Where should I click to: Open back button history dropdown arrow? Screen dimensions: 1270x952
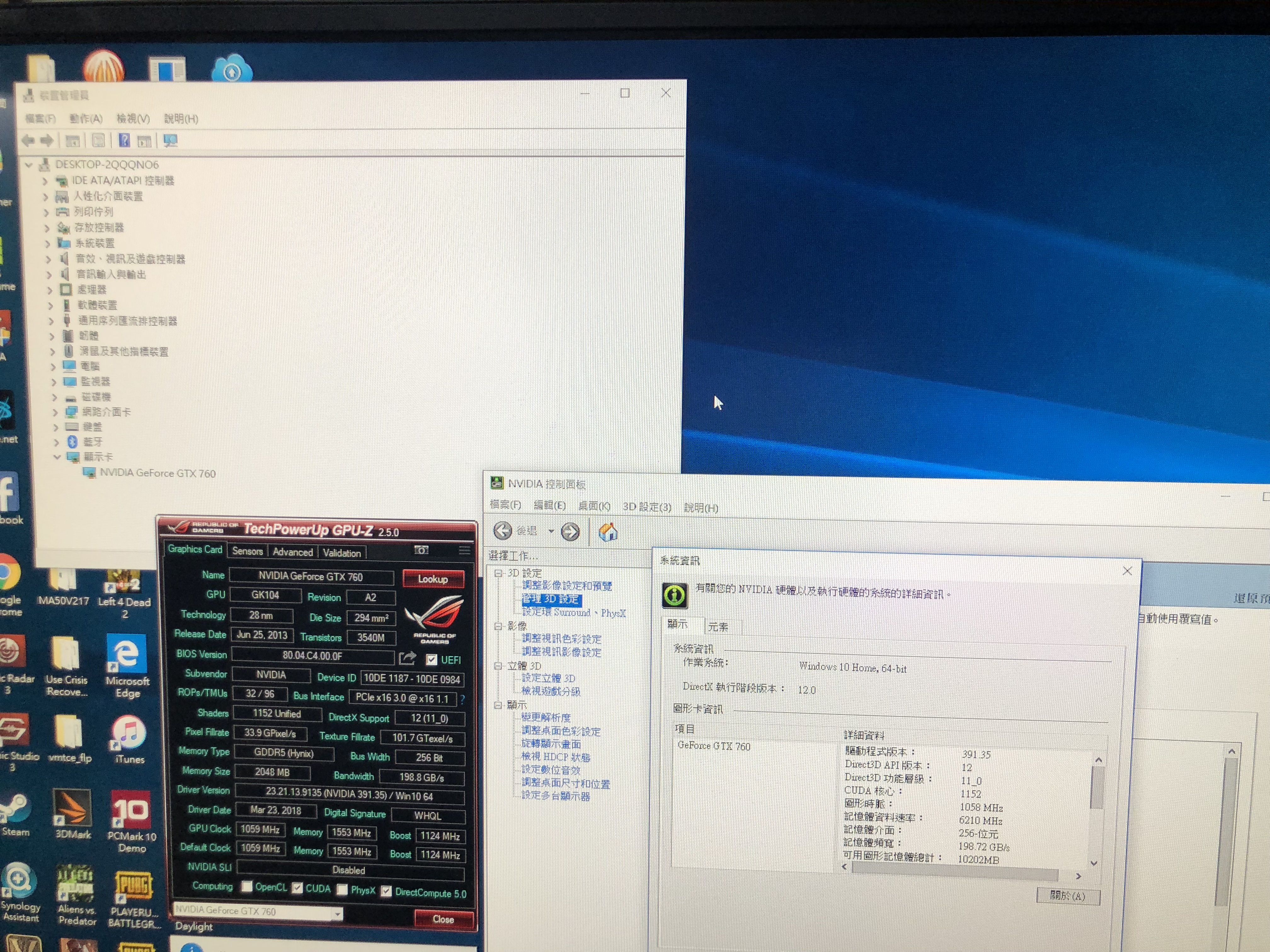tap(551, 531)
